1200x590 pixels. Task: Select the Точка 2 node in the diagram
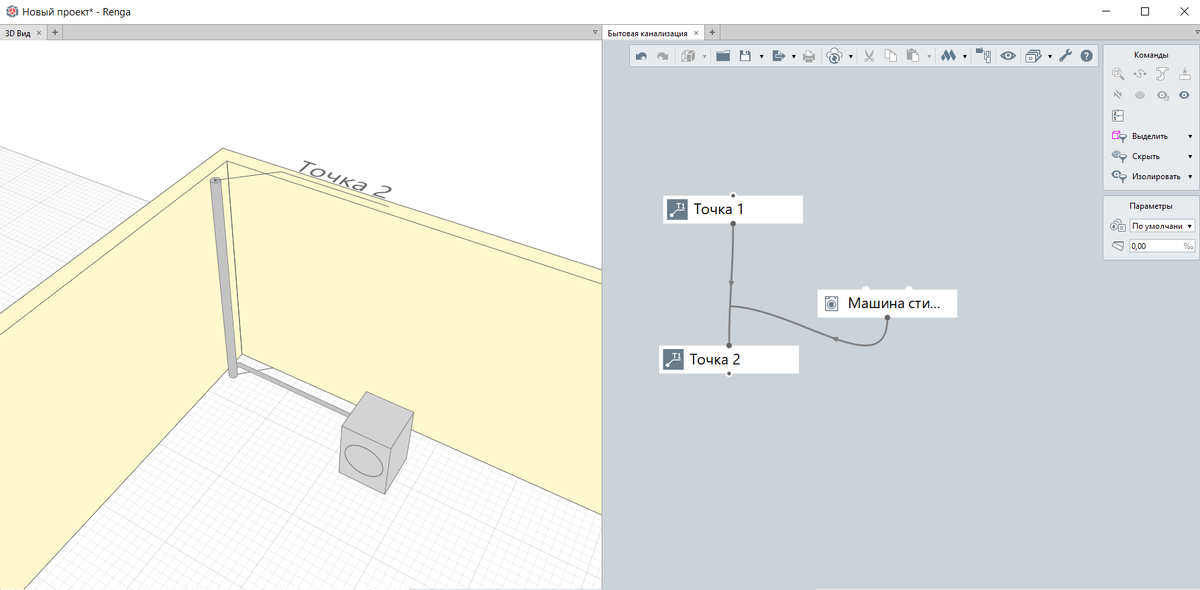(729, 359)
